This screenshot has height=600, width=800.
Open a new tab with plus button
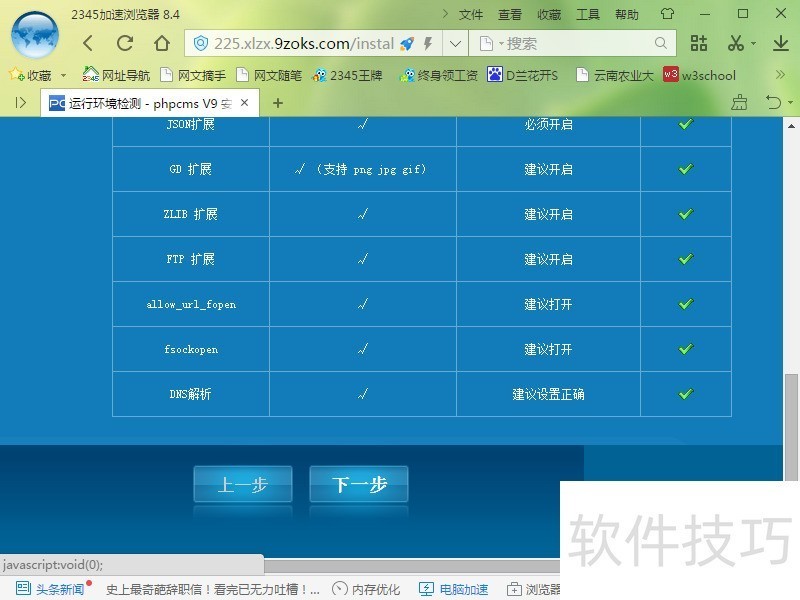(278, 103)
